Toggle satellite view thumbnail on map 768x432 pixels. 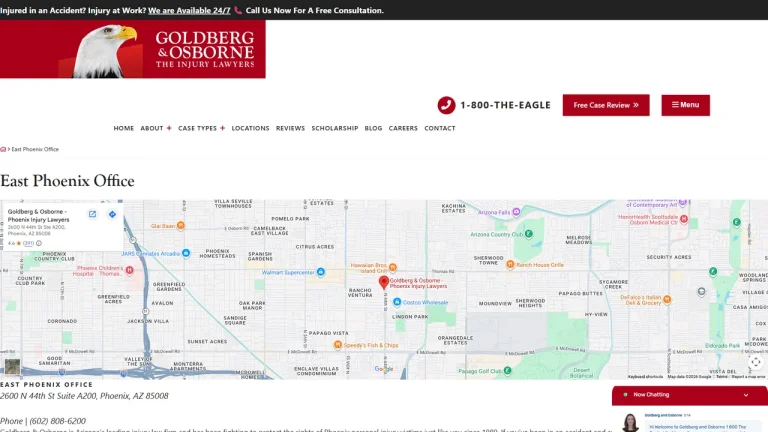[12, 366]
